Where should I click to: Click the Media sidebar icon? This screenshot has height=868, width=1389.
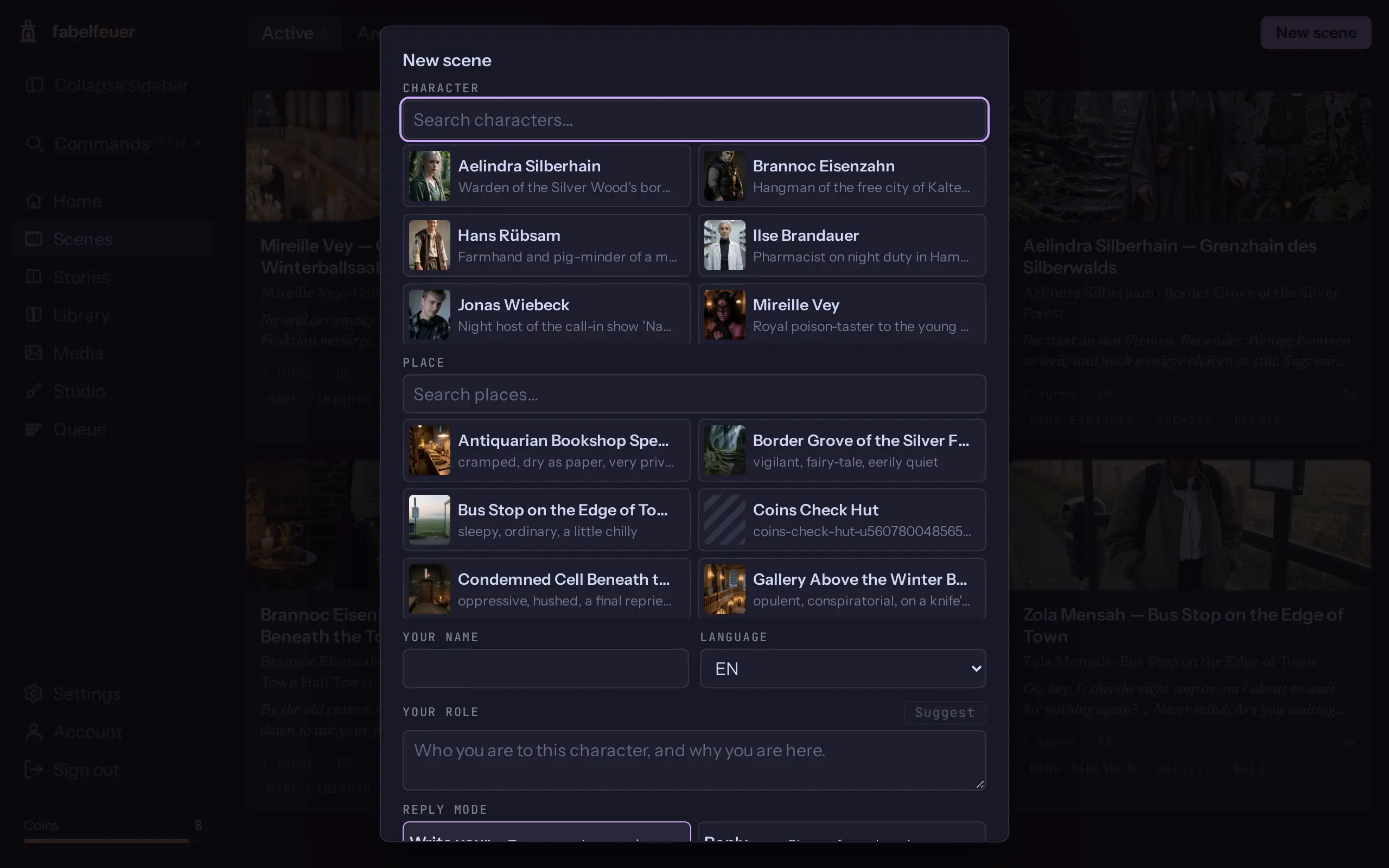[x=34, y=353]
